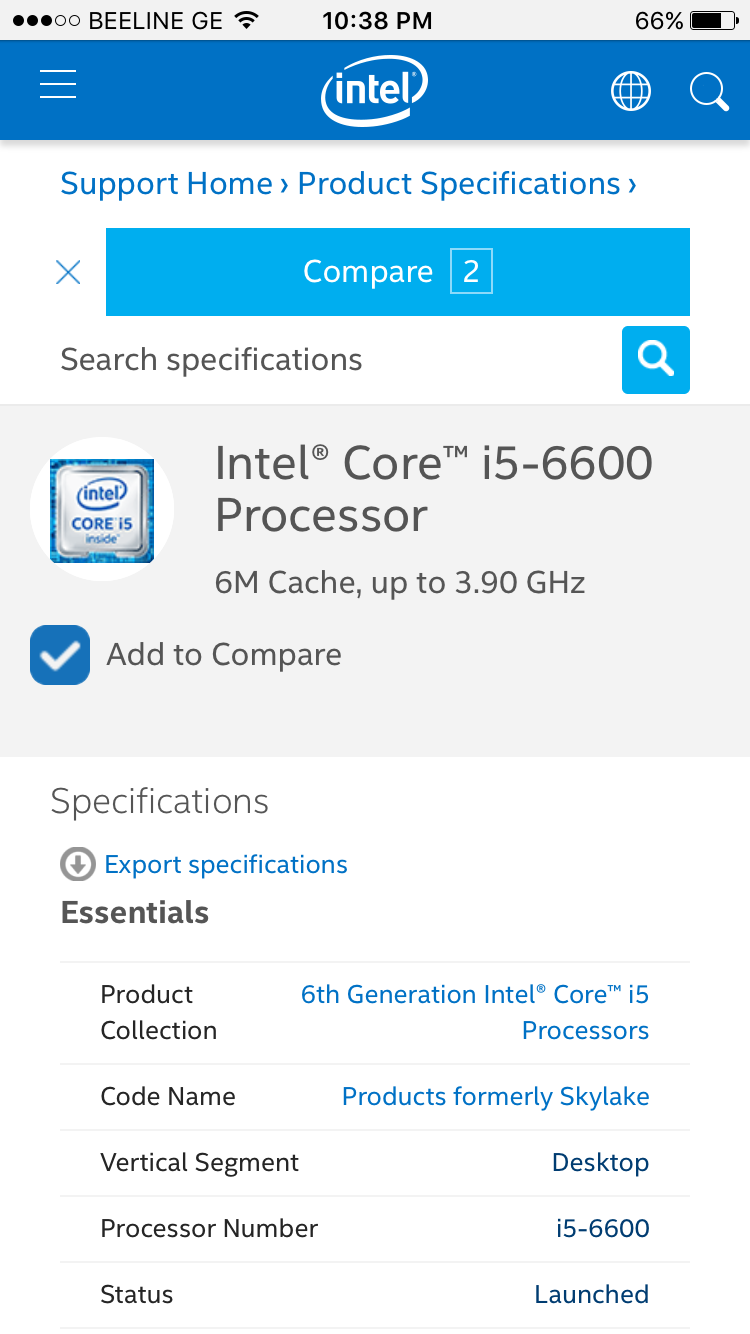Tap the Core i5 processor badge image
750x1334 pixels.
click(102, 510)
